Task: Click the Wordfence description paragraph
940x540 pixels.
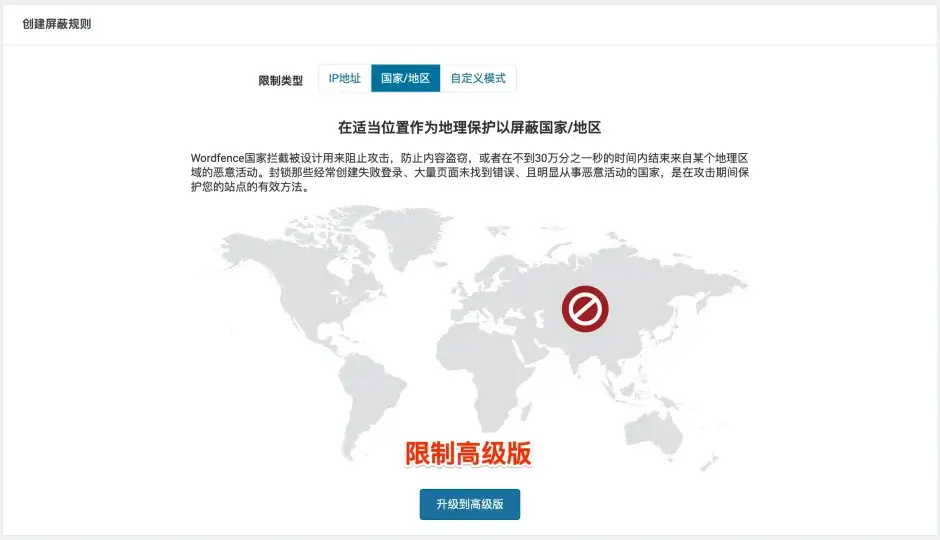Action: (469, 172)
